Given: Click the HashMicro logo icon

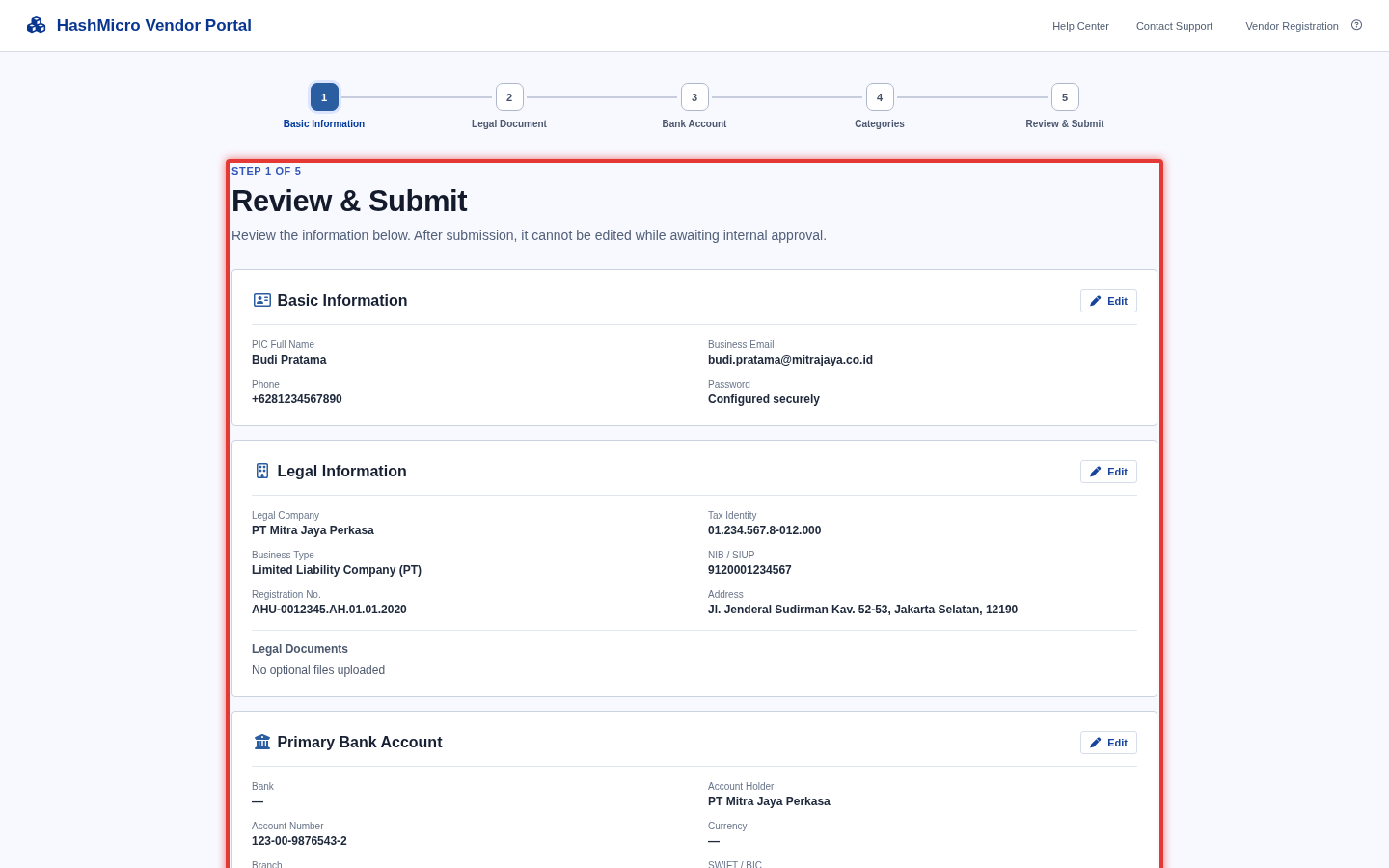Looking at the screenshot, I should (x=36, y=25).
